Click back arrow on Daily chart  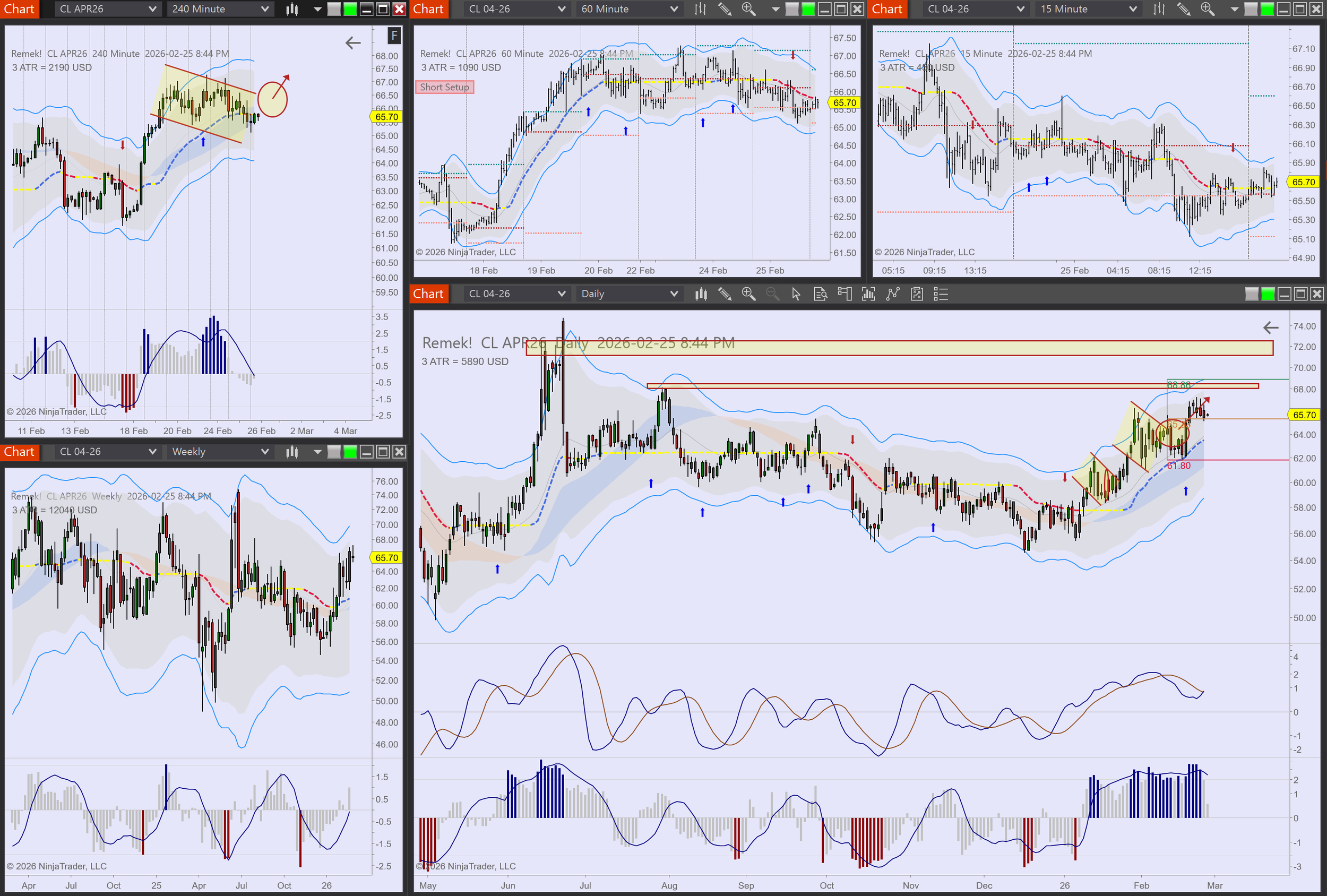tap(1271, 328)
